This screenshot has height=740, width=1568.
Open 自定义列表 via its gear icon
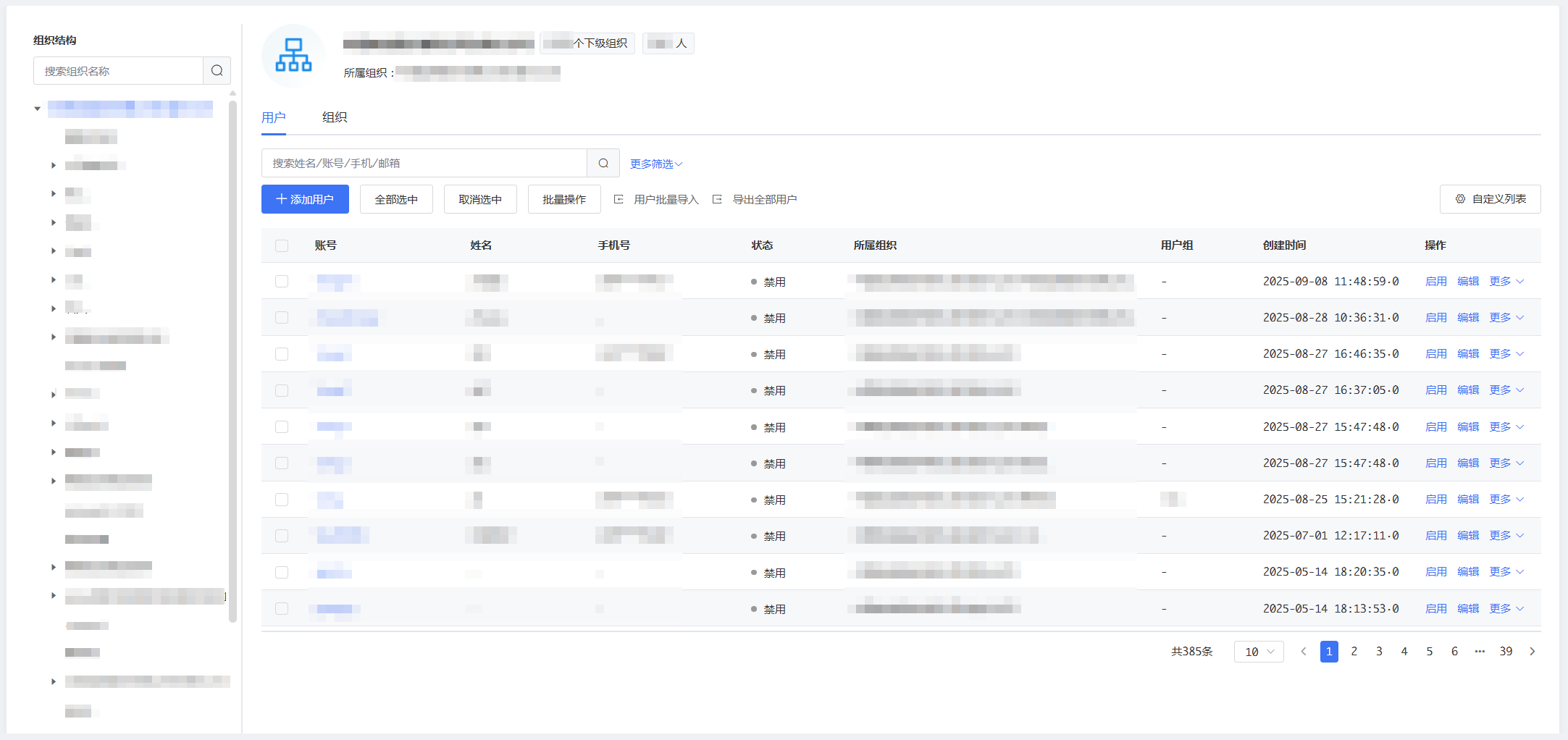point(1460,199)
